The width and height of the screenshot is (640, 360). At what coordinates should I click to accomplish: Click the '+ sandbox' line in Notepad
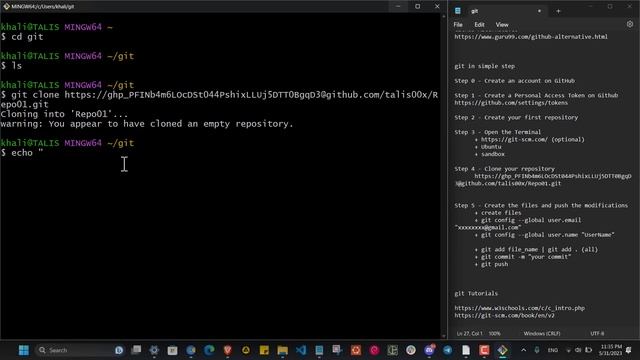[x=489, y=154]
